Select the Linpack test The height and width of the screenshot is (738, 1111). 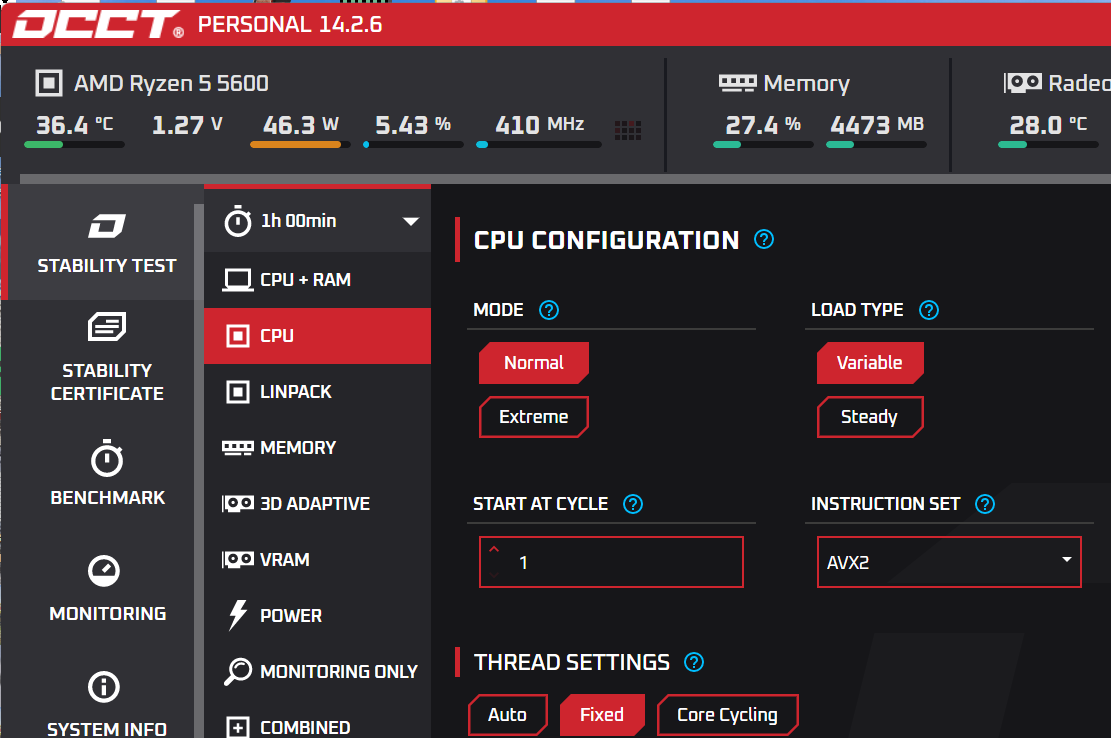[x=317, y=392]
